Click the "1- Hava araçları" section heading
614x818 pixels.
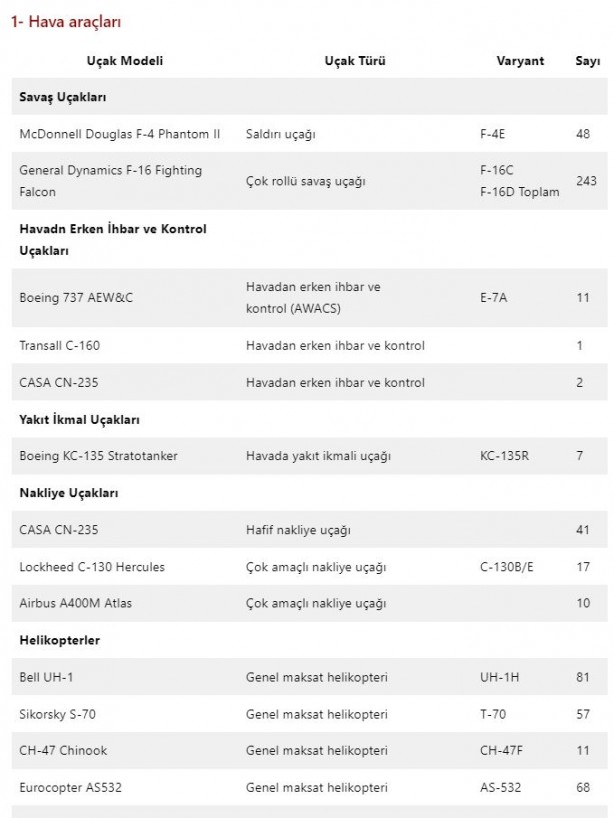[66, 22]
